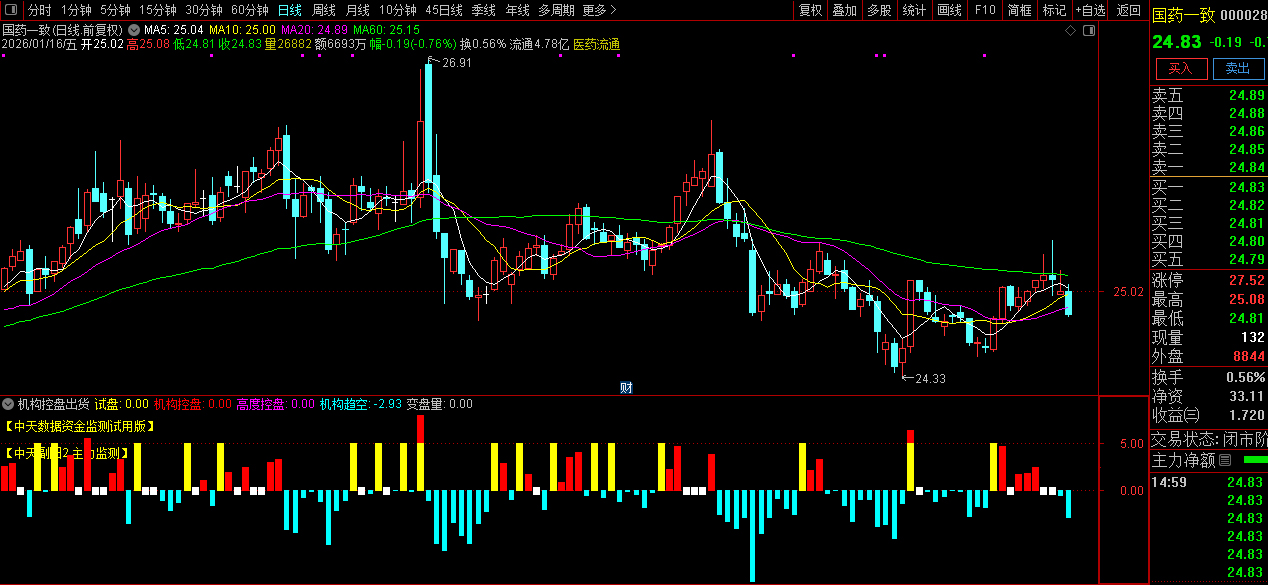Screen dimensions: 1268x585
Task: Click the 买二 price 24.82 row
Action: tap(1209, 206)
